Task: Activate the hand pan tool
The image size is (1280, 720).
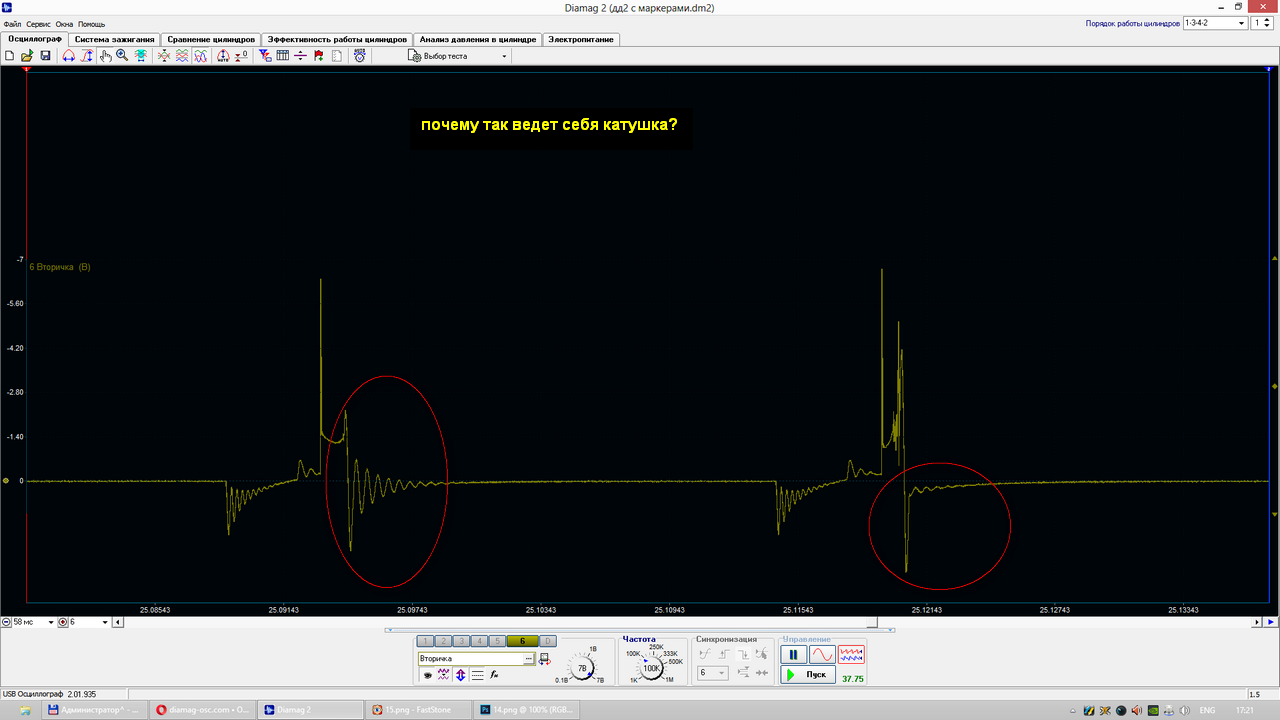Action: coord(106,56)
